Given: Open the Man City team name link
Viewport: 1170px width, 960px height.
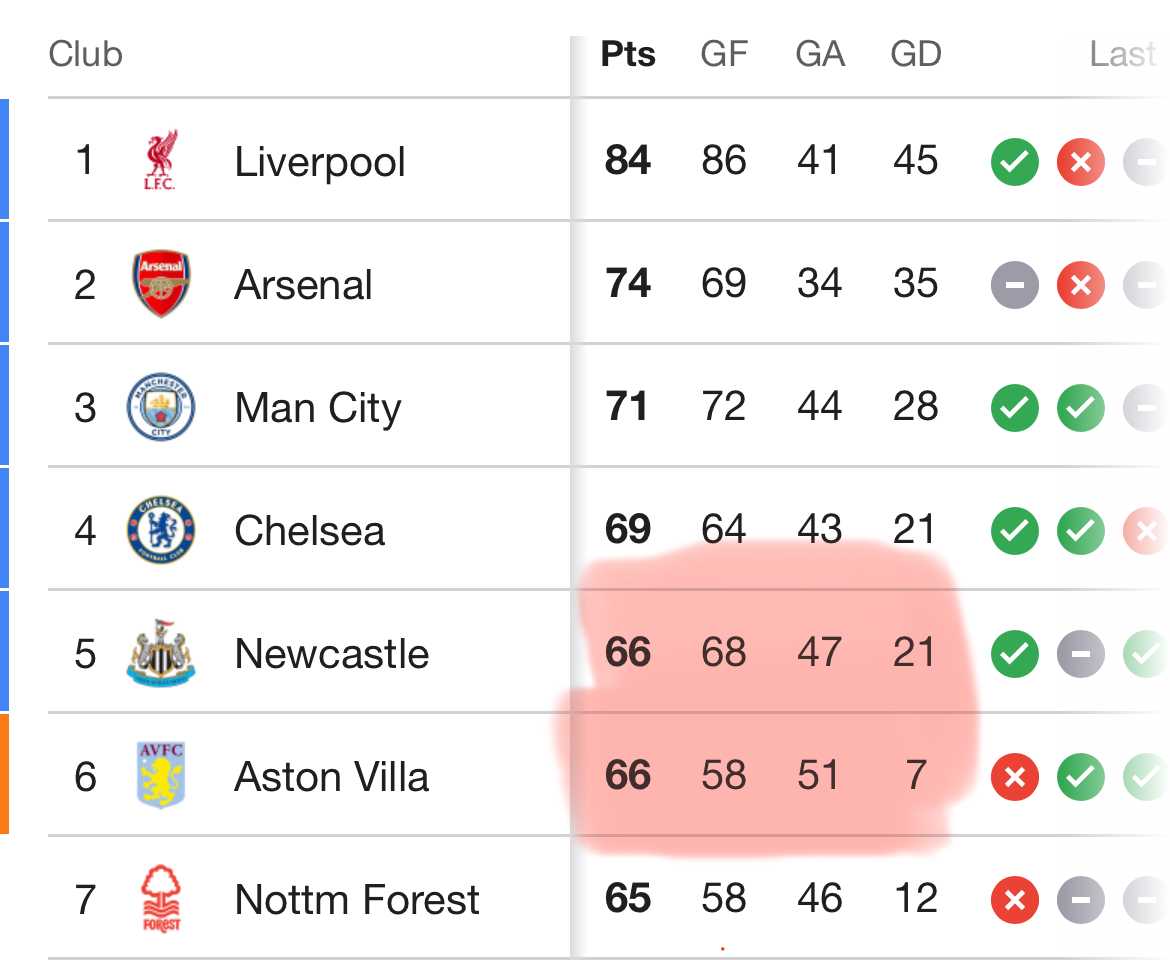Looking at the screenshot, I should point(318,408).
